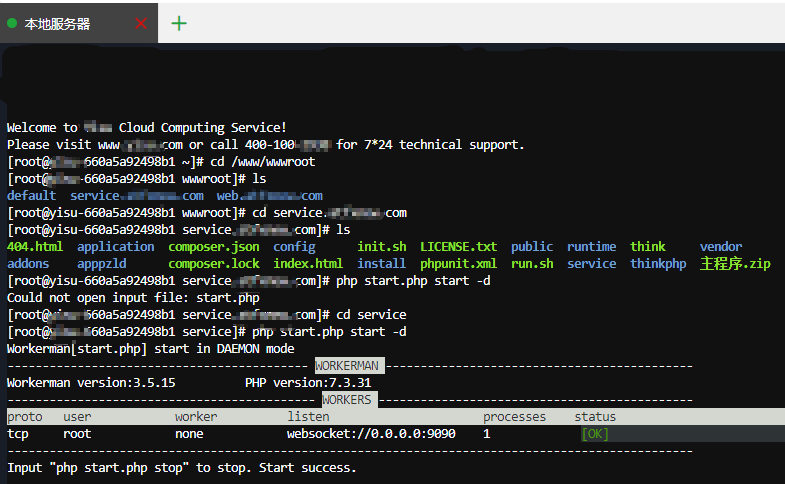Click the 'user' column header
The width and height of the screenshot is (785, 484).
point(77,417)
